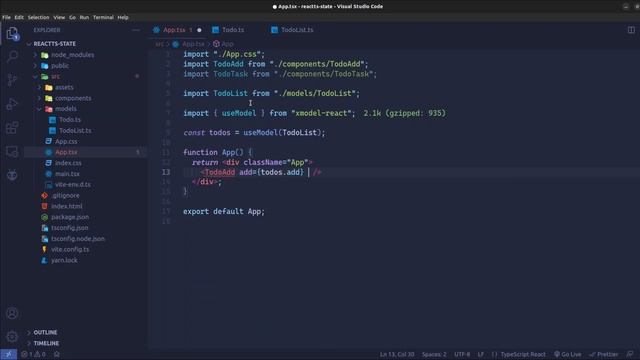640x360 pixels.
Task: Open main.tsx in the explorer
Action: tap(67, 173)
